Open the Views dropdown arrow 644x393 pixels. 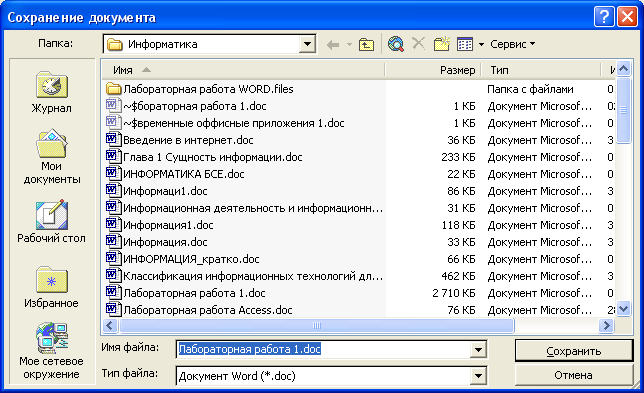click(481, 44)
